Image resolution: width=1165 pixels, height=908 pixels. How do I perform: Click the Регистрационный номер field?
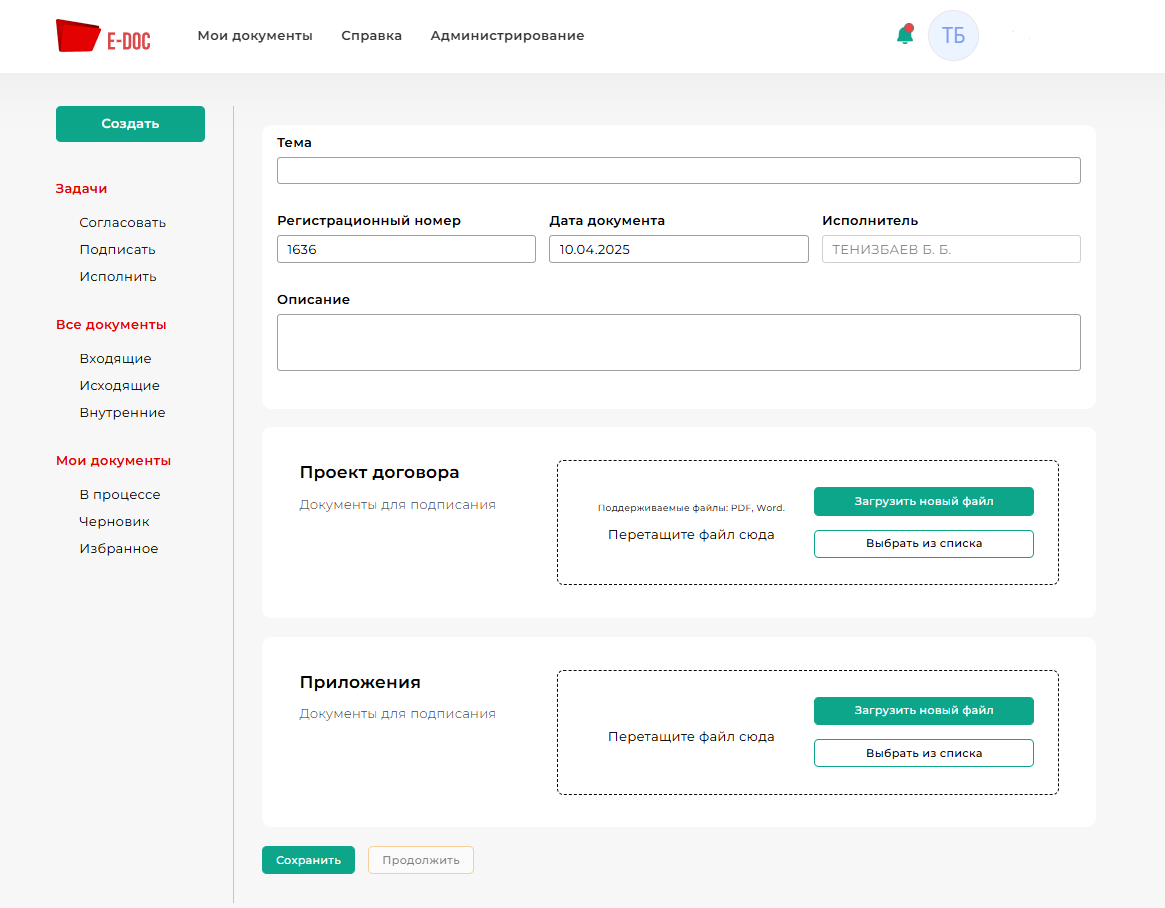406,250
